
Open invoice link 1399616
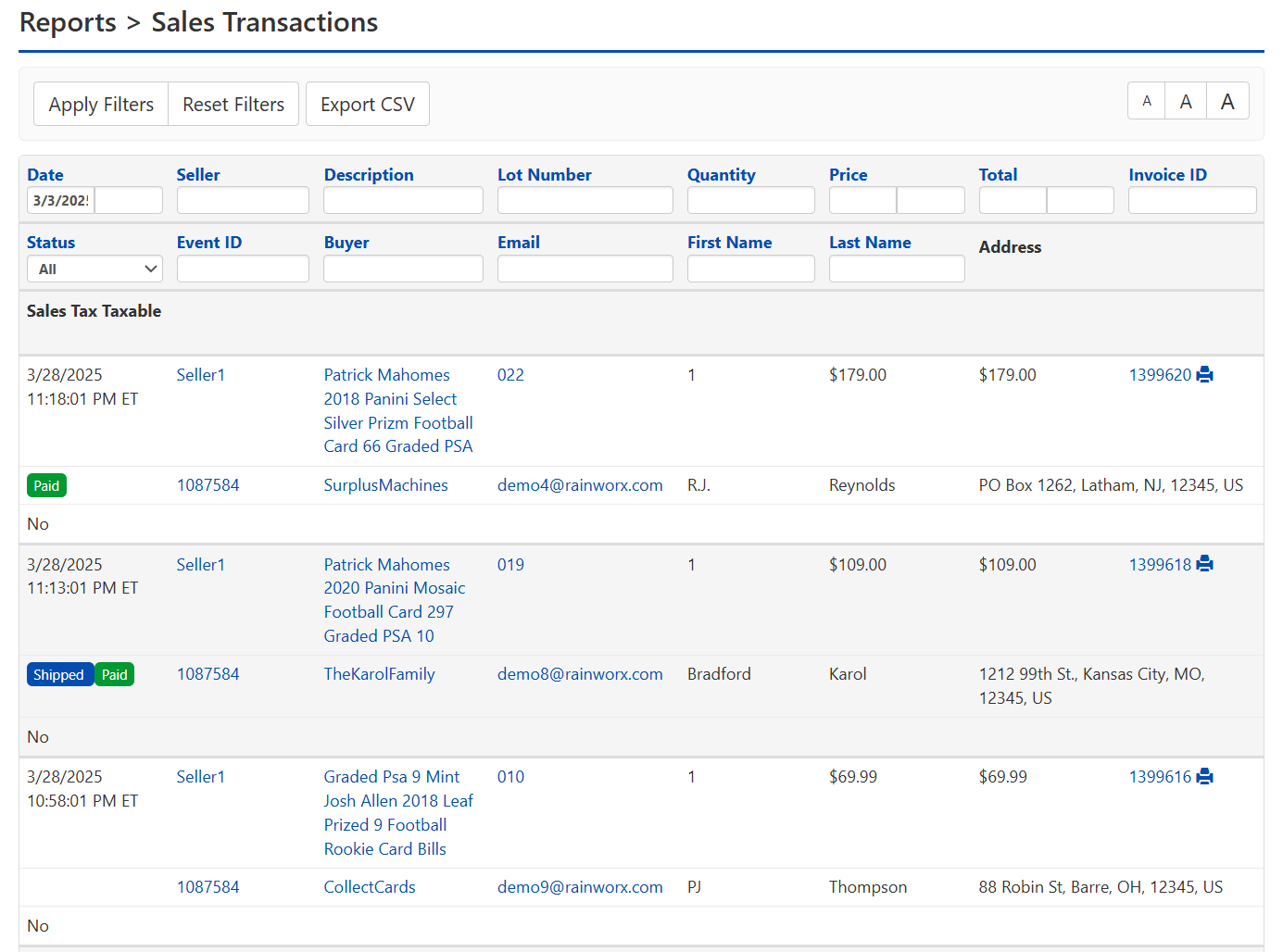[x=1160, y=777]
